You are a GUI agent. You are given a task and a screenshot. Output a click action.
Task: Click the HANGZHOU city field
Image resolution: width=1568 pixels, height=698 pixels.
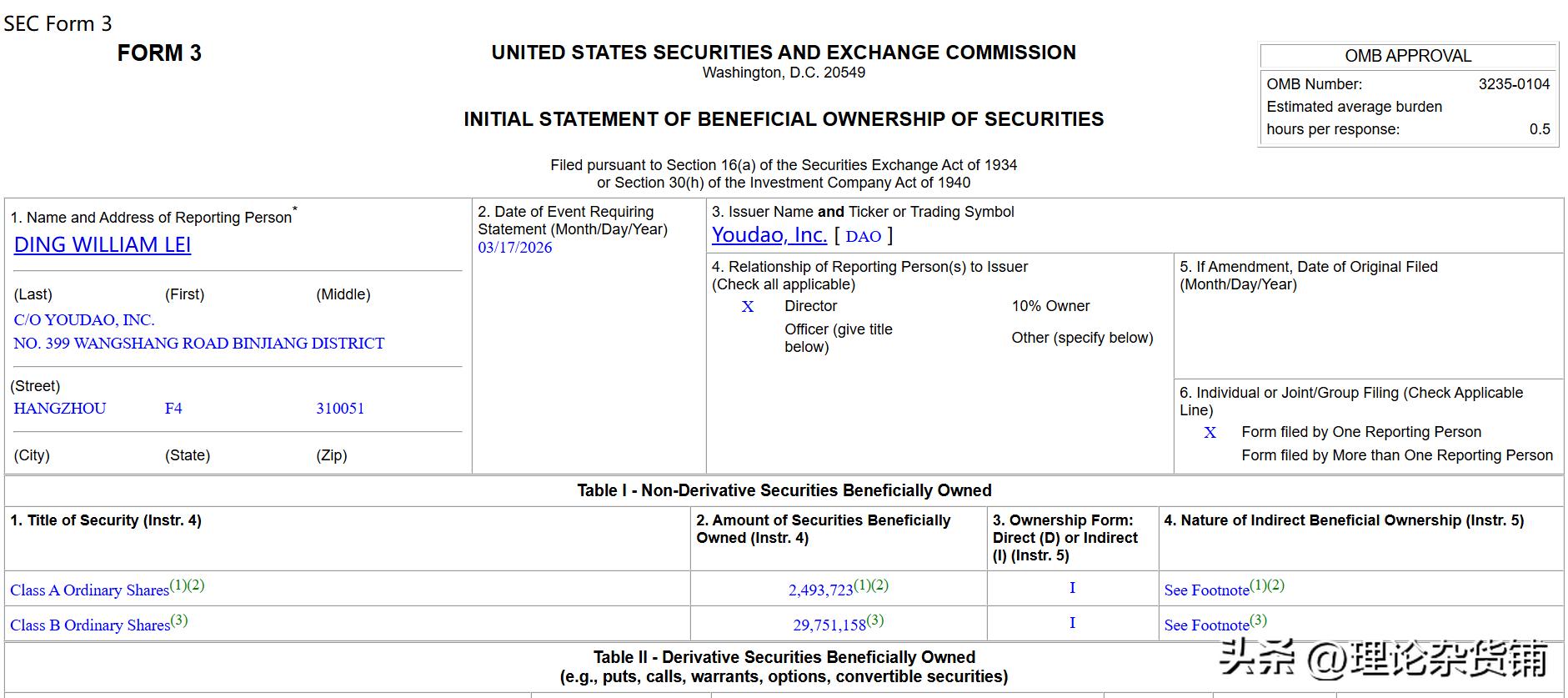click(x=59, y=409)
